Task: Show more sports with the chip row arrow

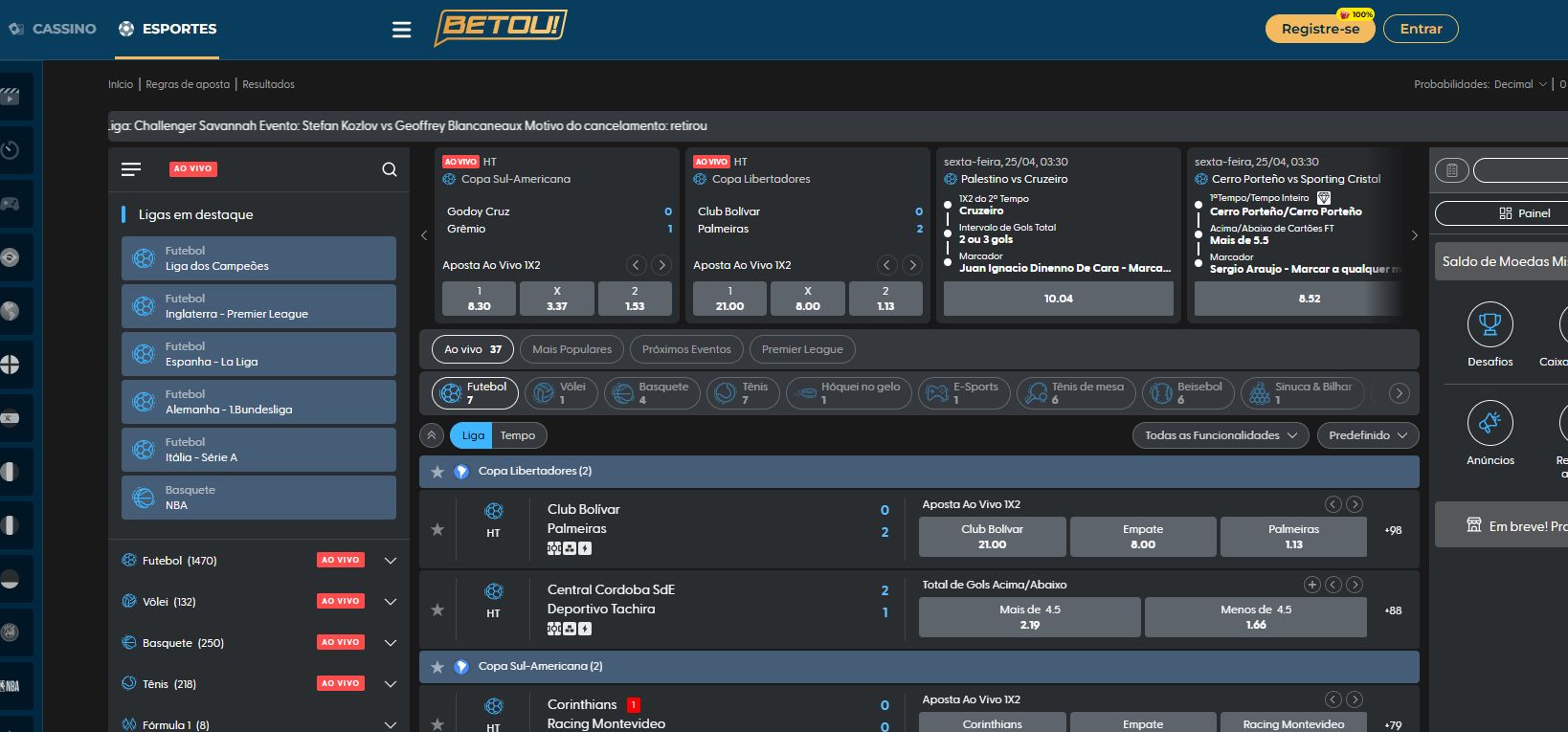Action: pyautogui.click(x=1399, y=393)
